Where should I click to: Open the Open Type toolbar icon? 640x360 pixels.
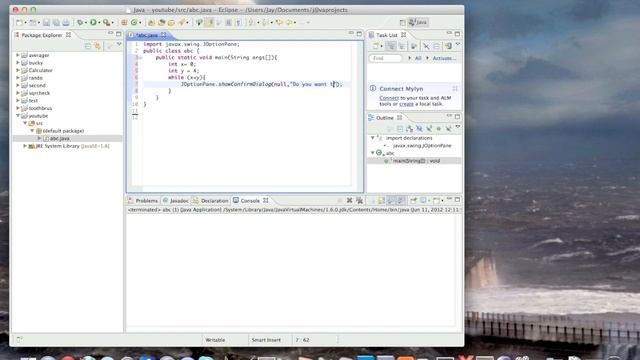[151, 22]
